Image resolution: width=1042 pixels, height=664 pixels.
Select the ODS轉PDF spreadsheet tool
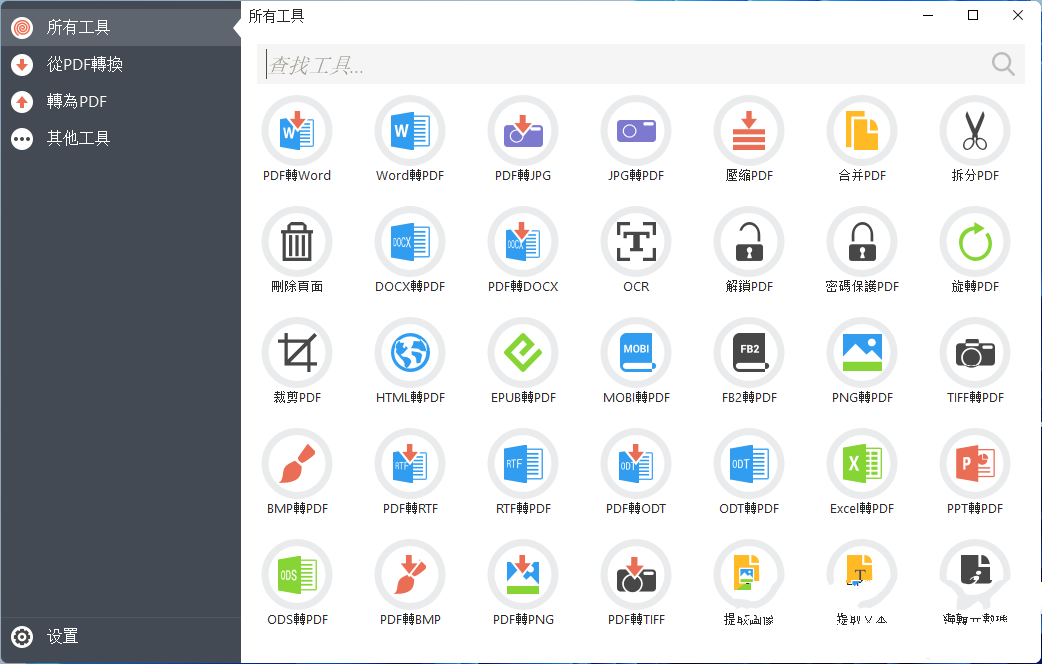tap(296, 574)
